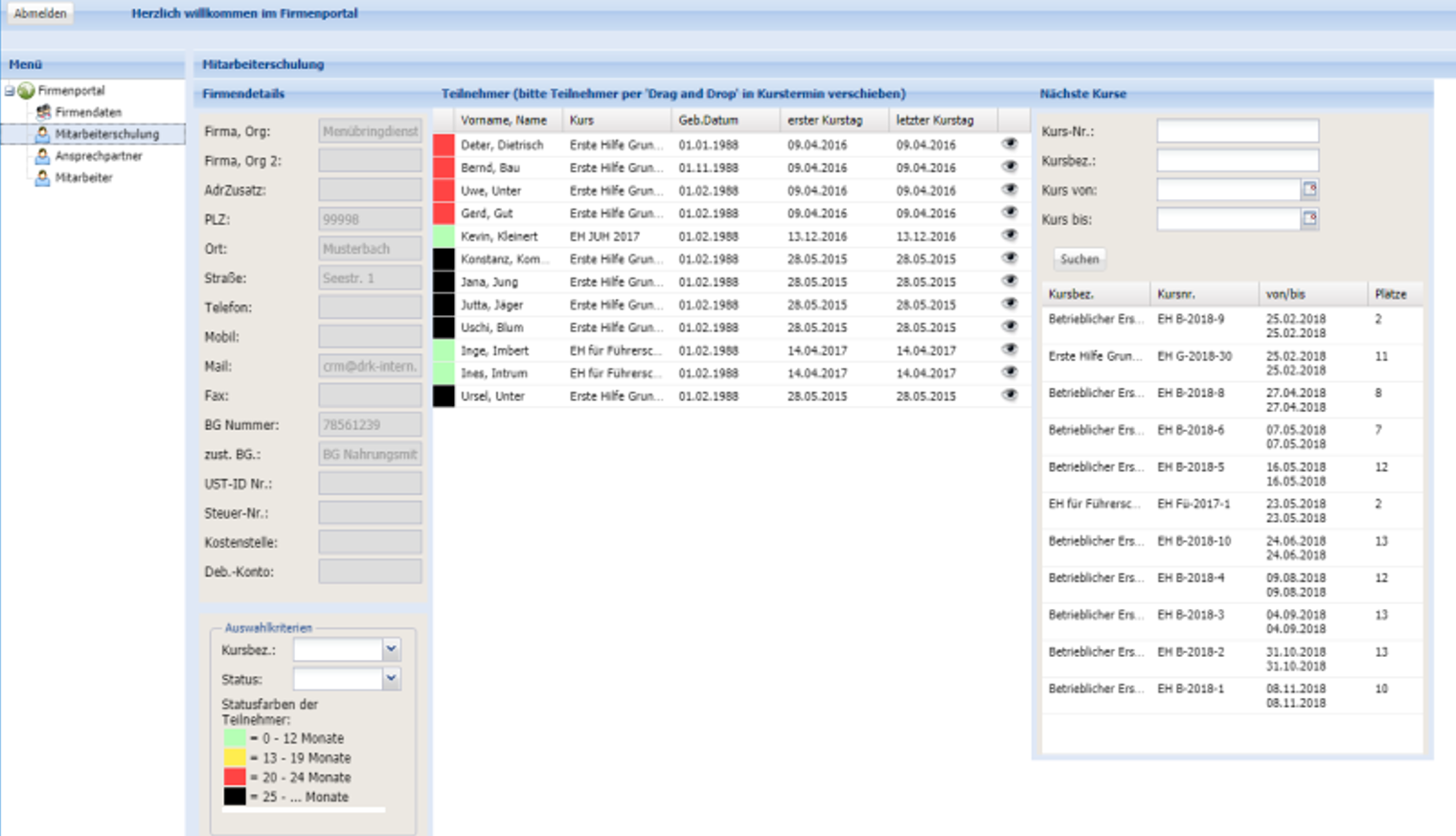The height and width of the screenshot is (836, 1456).
Task: Click the red 20 - 24 Monate swatch
Action: [235, 778]
